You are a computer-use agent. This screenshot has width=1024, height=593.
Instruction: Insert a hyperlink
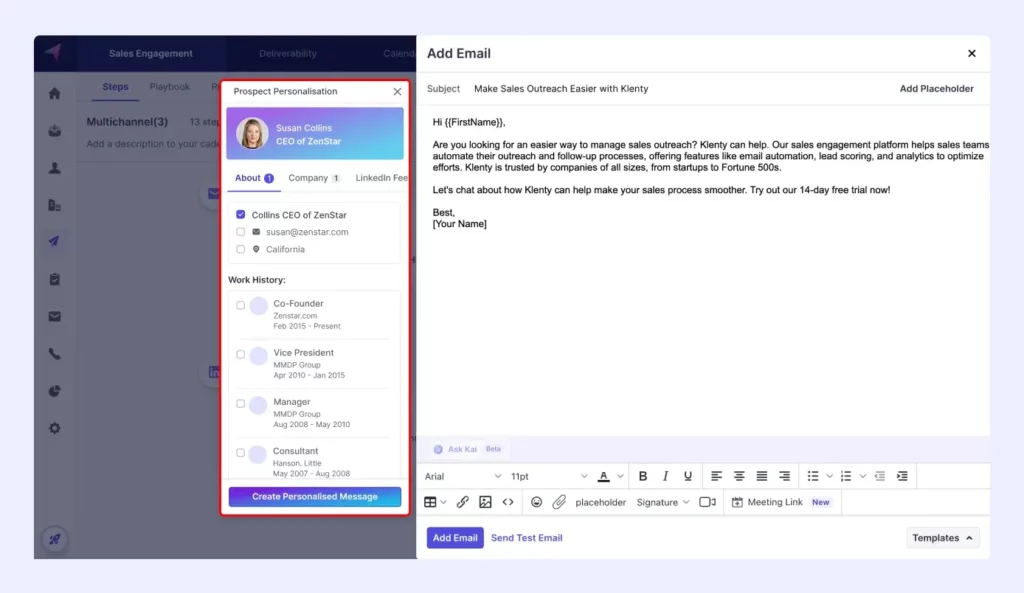(x=462, y=502)
